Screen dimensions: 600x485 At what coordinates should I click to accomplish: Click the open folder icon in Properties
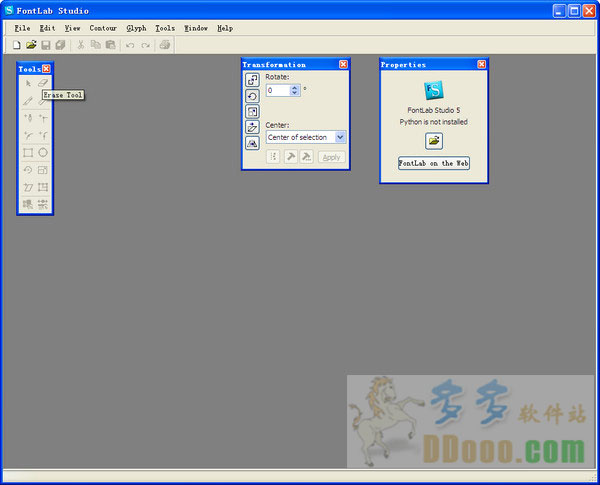(434, 141)
